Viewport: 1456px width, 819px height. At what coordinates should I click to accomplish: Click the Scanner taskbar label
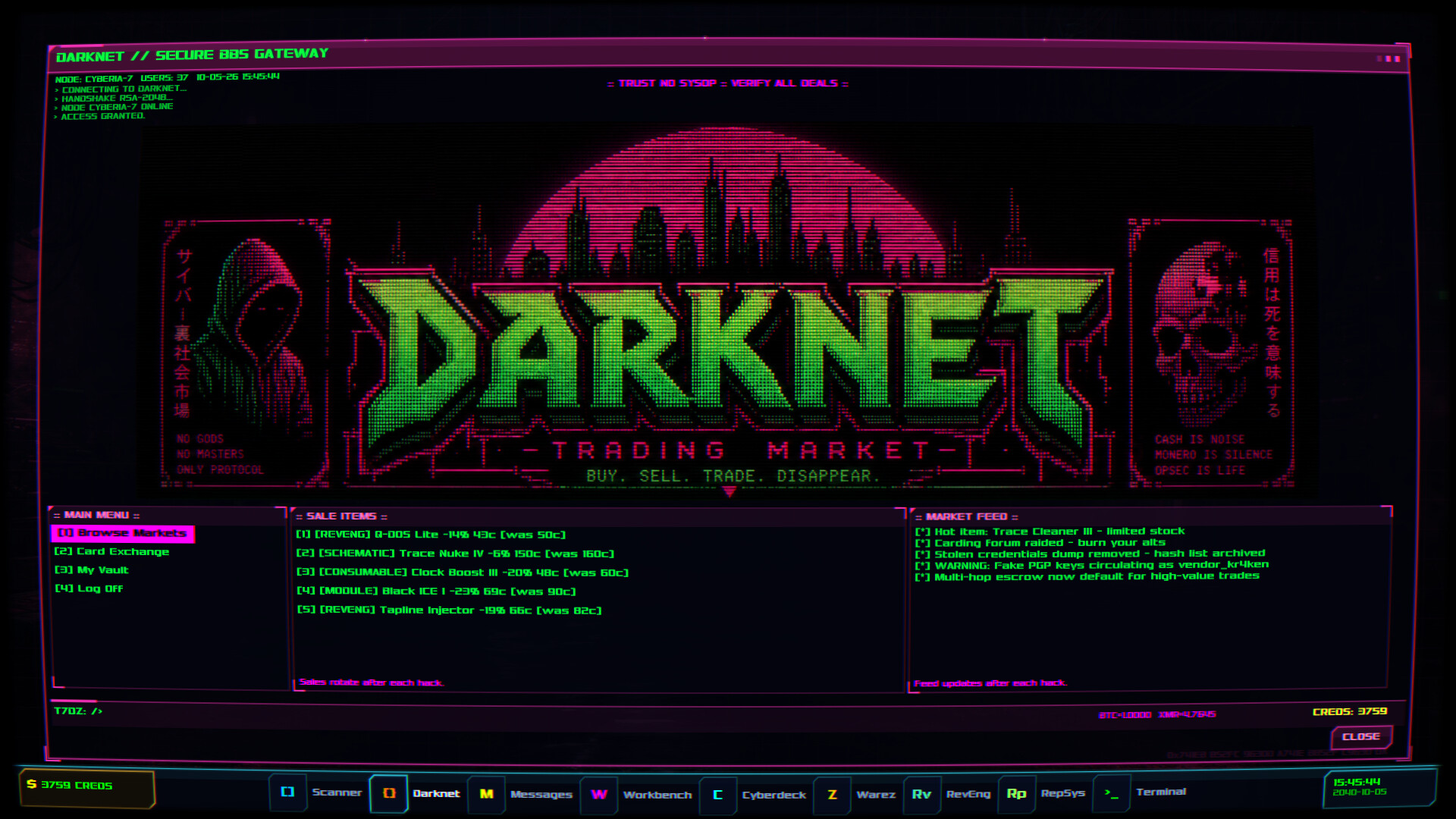pos(337,792)
